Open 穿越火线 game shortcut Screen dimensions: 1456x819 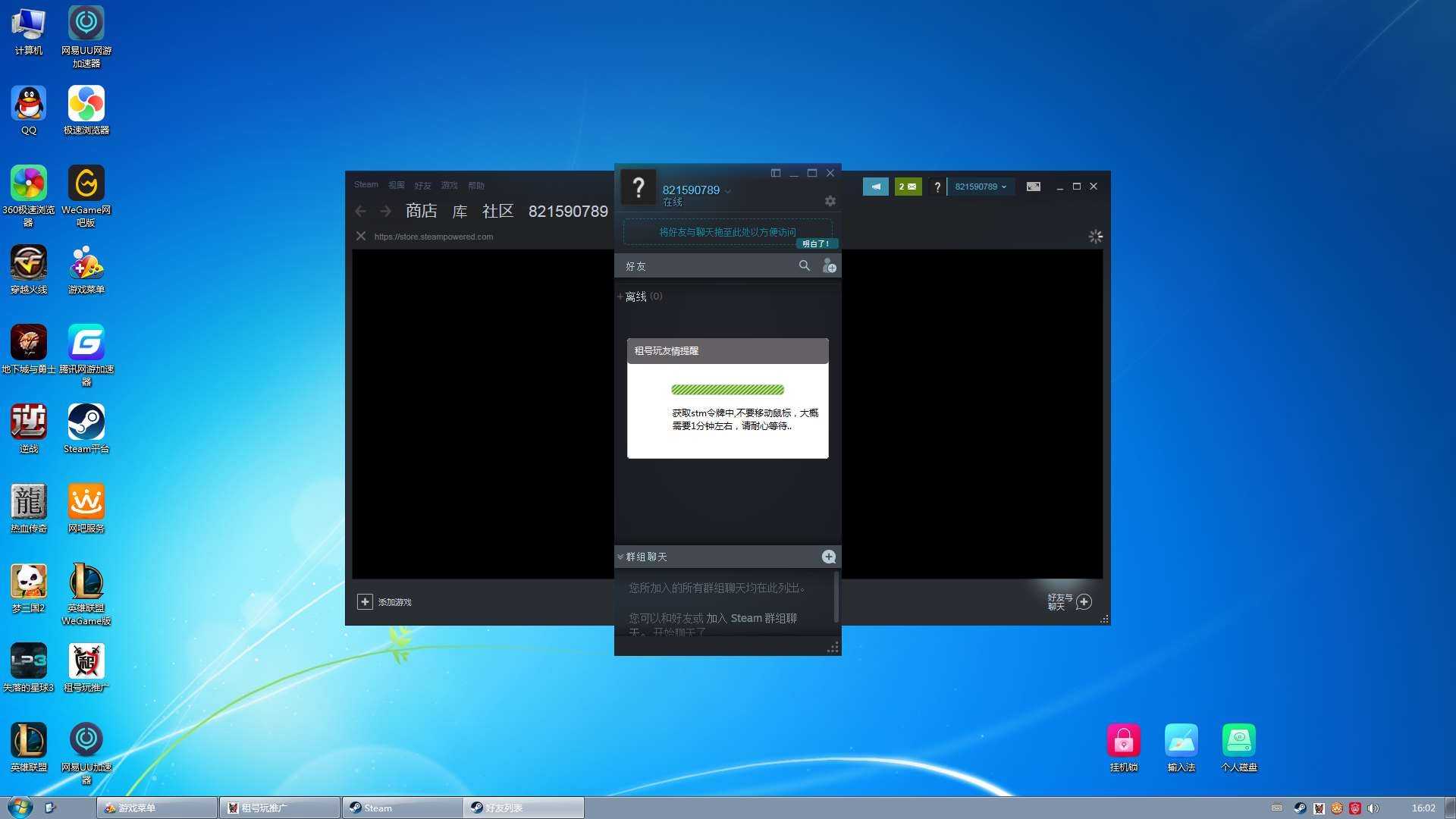pos(29,270)
